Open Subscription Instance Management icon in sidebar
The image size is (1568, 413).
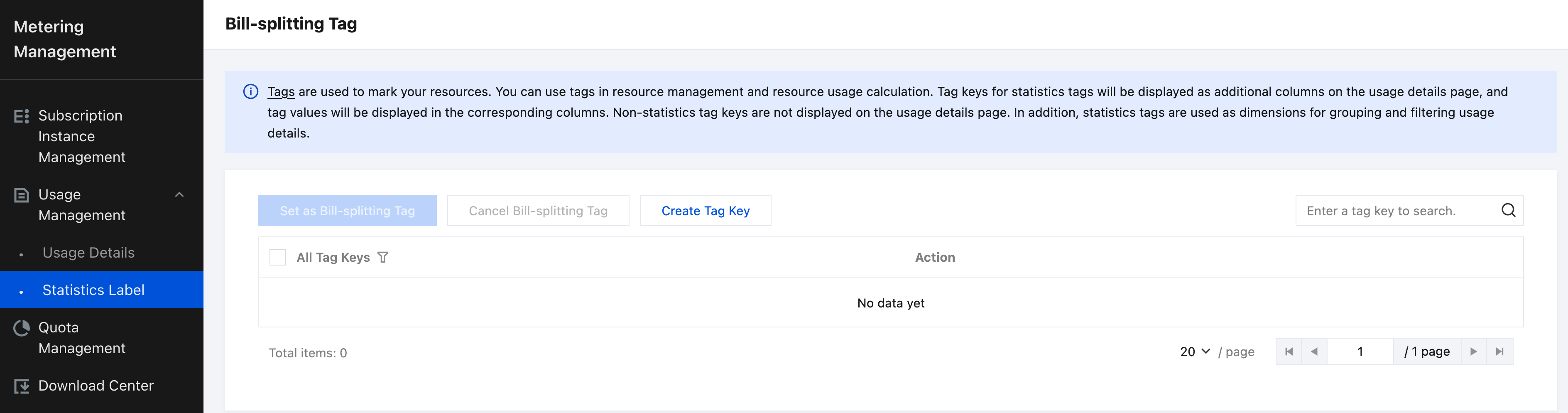tap(21, 116)
